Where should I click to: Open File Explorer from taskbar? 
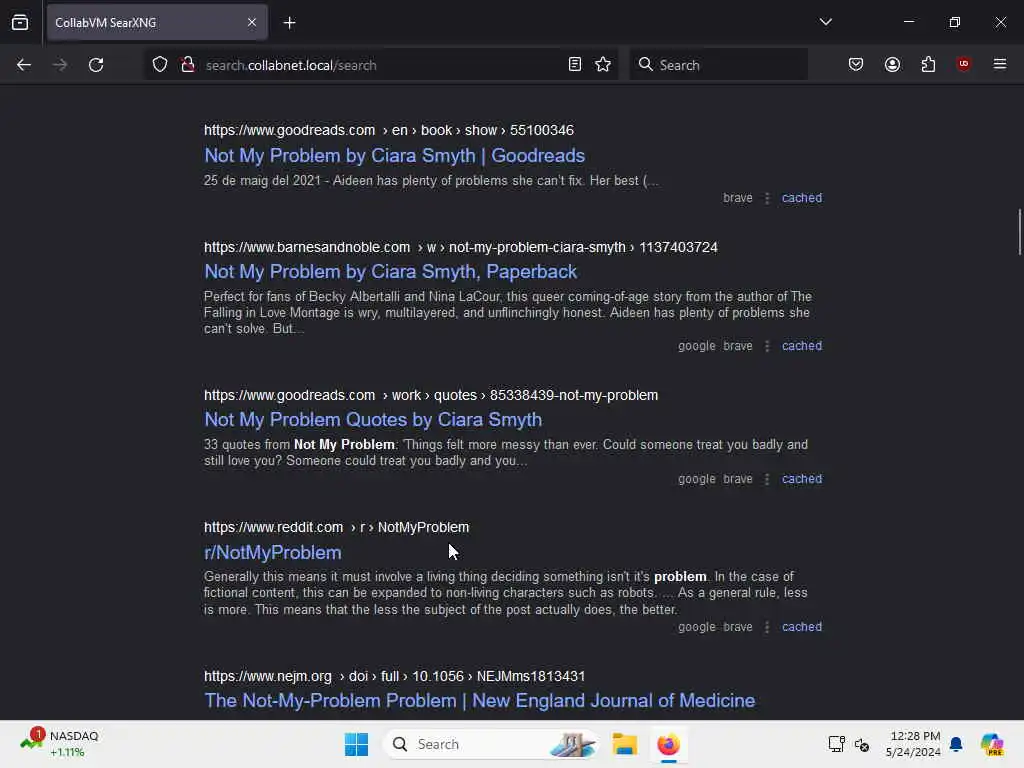[x=624, y=744]
